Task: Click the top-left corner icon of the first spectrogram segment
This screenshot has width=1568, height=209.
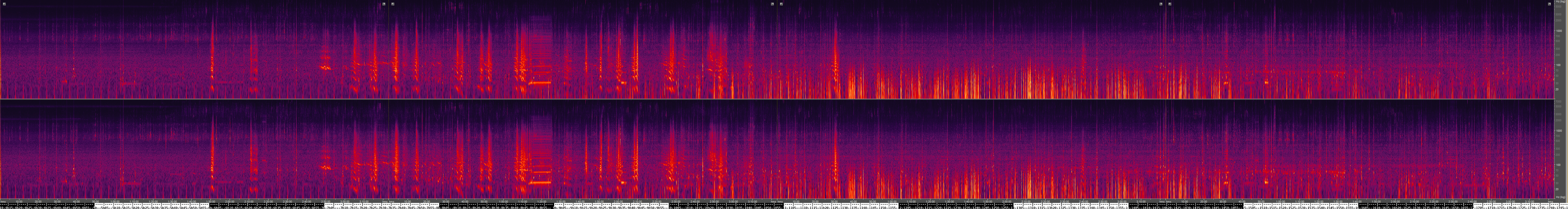Action: pyautogui.click(x=4, y=4)
